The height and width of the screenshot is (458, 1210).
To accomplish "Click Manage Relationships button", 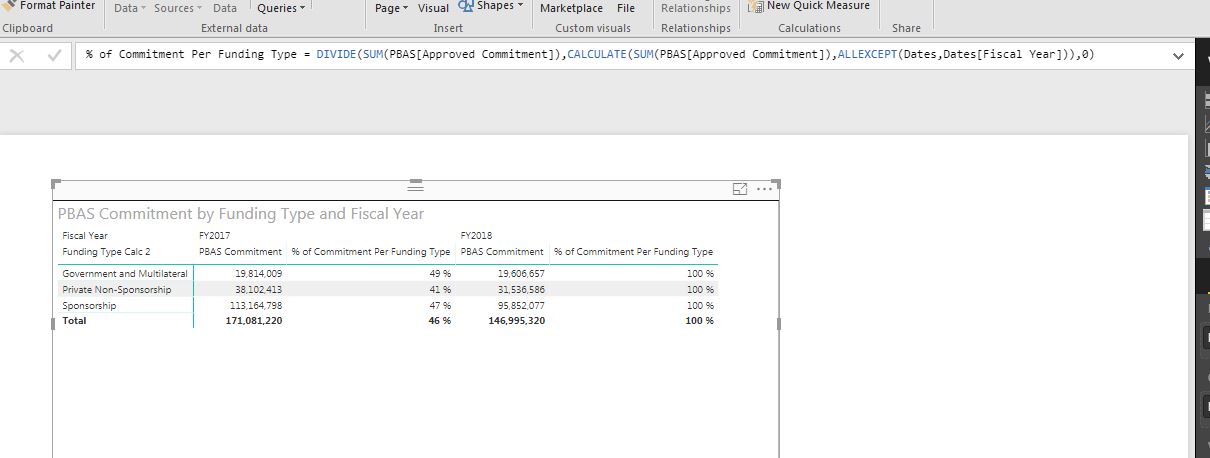I will [x=696, y=8].
